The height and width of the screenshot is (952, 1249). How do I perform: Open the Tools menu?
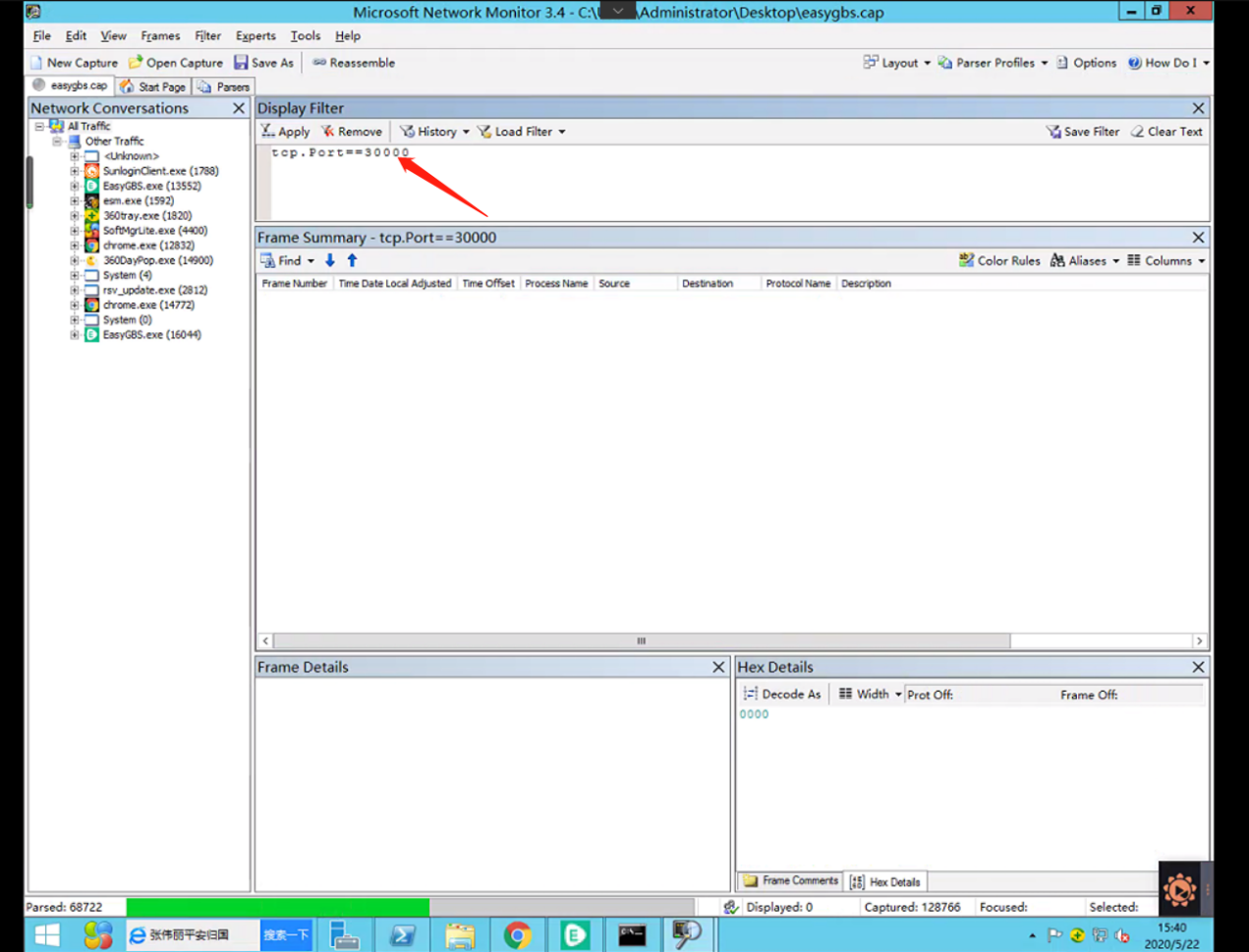pos(305,36)
